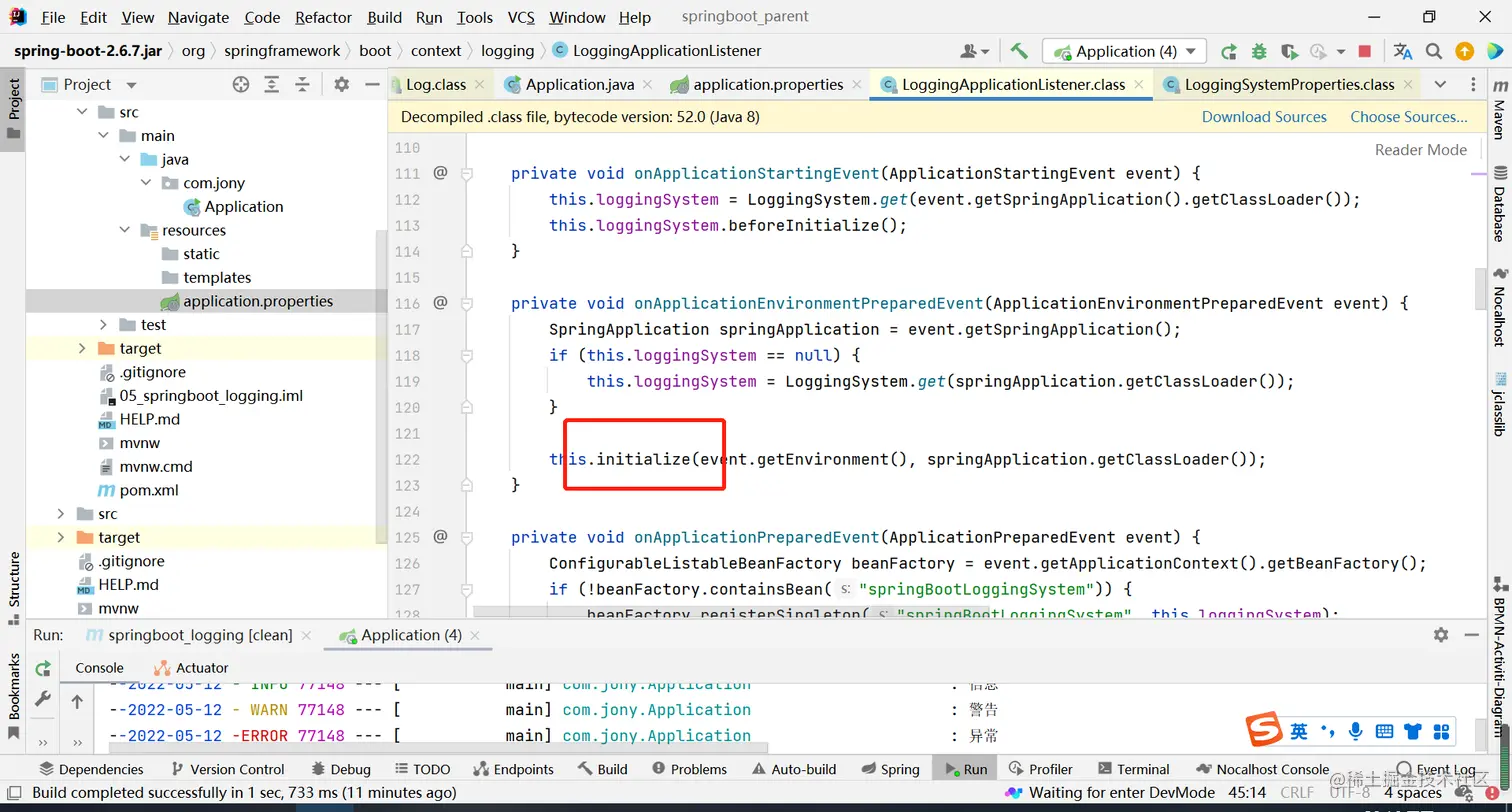
Task: Toggle the Nocalhost side tool window
Action: [x=1499, y=305]
